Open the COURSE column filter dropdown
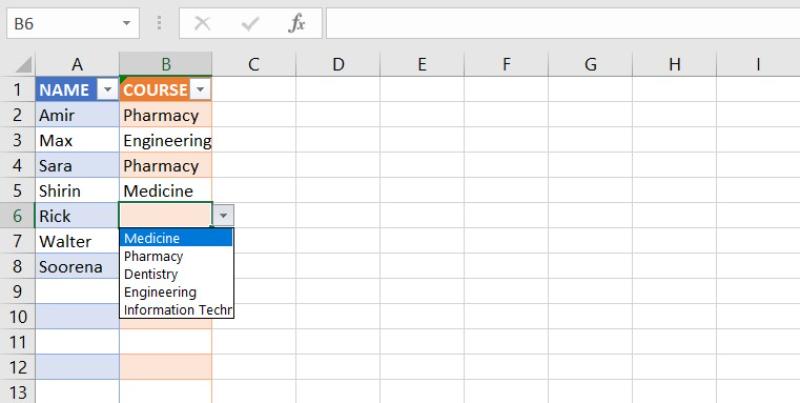 coord(200,90)
